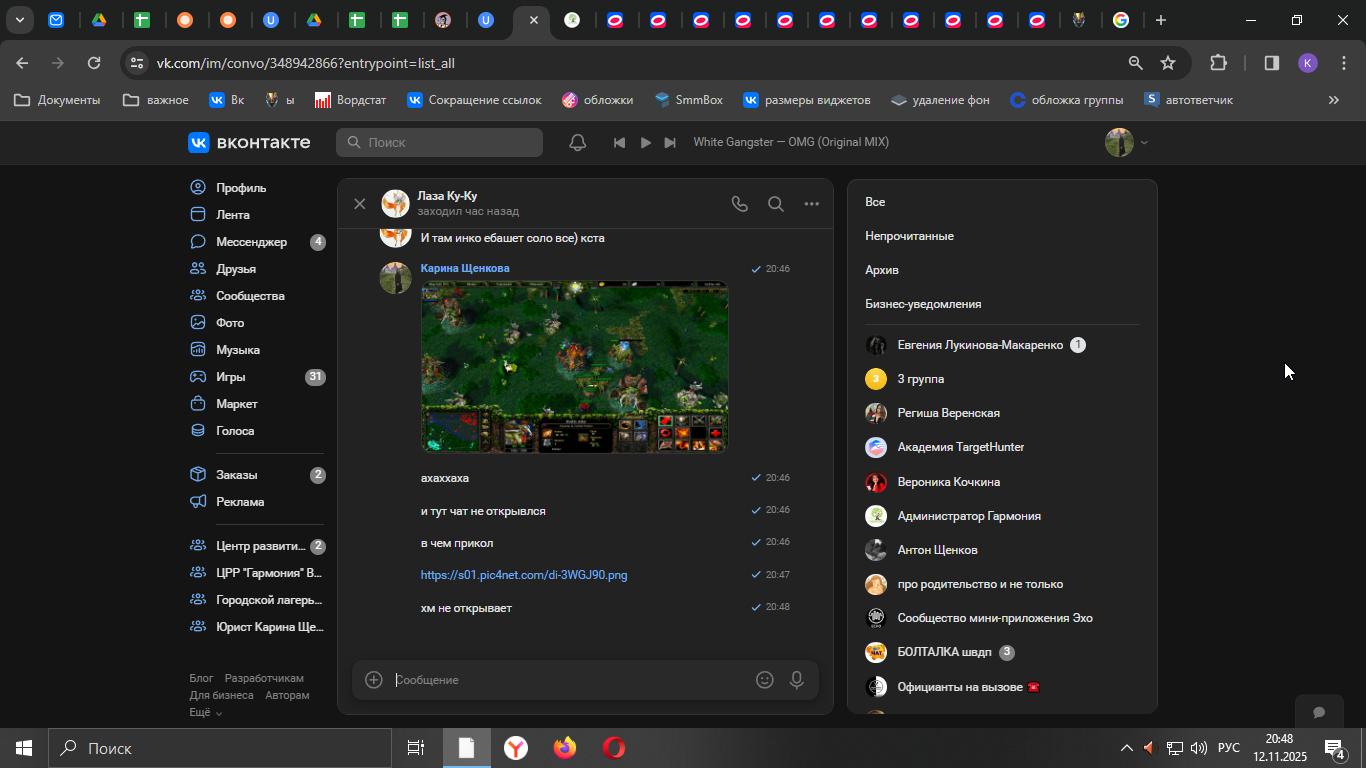
Task: Focus the Сообщение message input field
Action: (x=570, y=680)
